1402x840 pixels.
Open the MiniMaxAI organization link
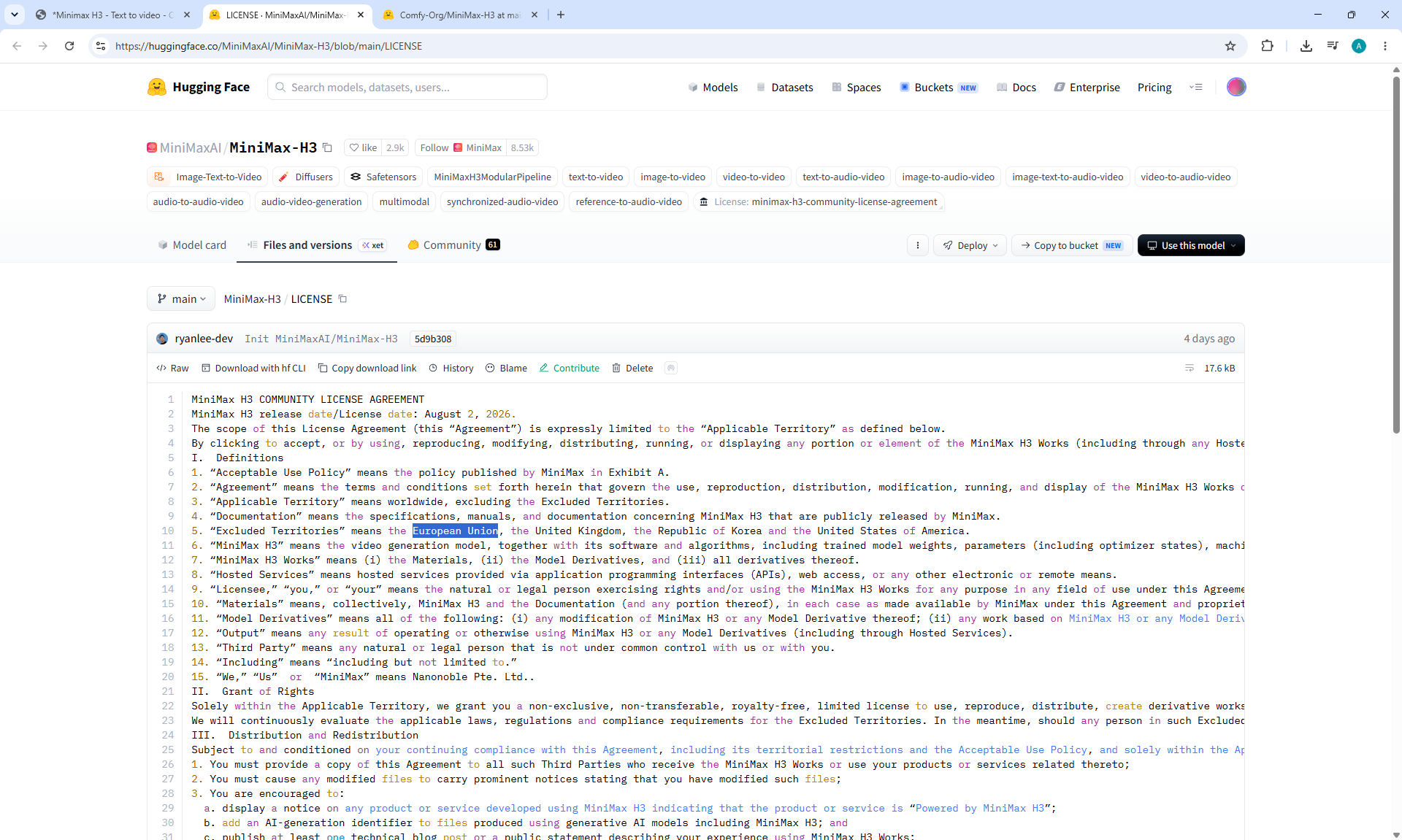pos(190,147)
